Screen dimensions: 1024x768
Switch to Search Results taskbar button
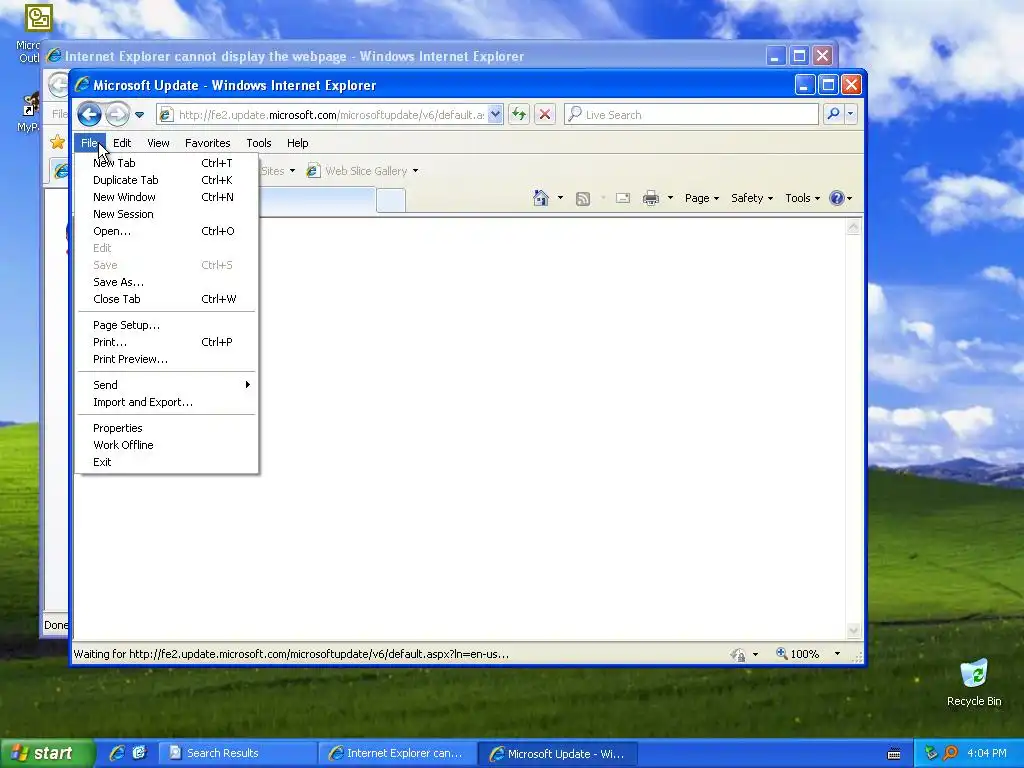(x=236, y=754)
